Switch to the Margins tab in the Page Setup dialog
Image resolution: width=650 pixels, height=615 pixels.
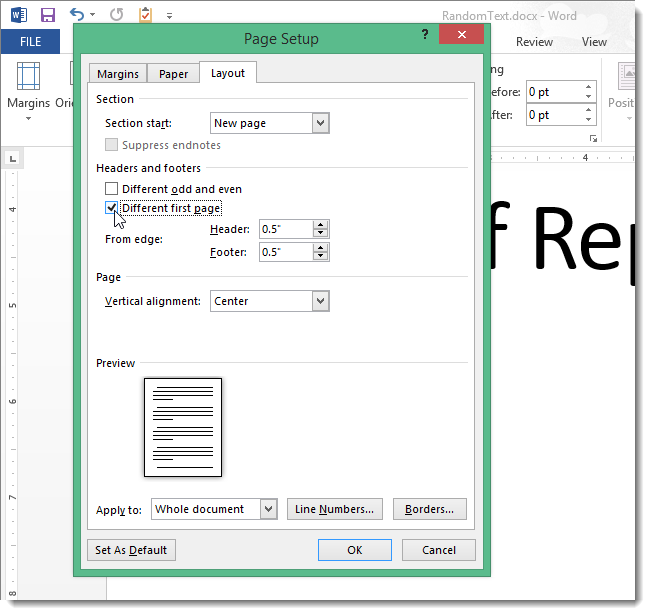click(118, 74)
